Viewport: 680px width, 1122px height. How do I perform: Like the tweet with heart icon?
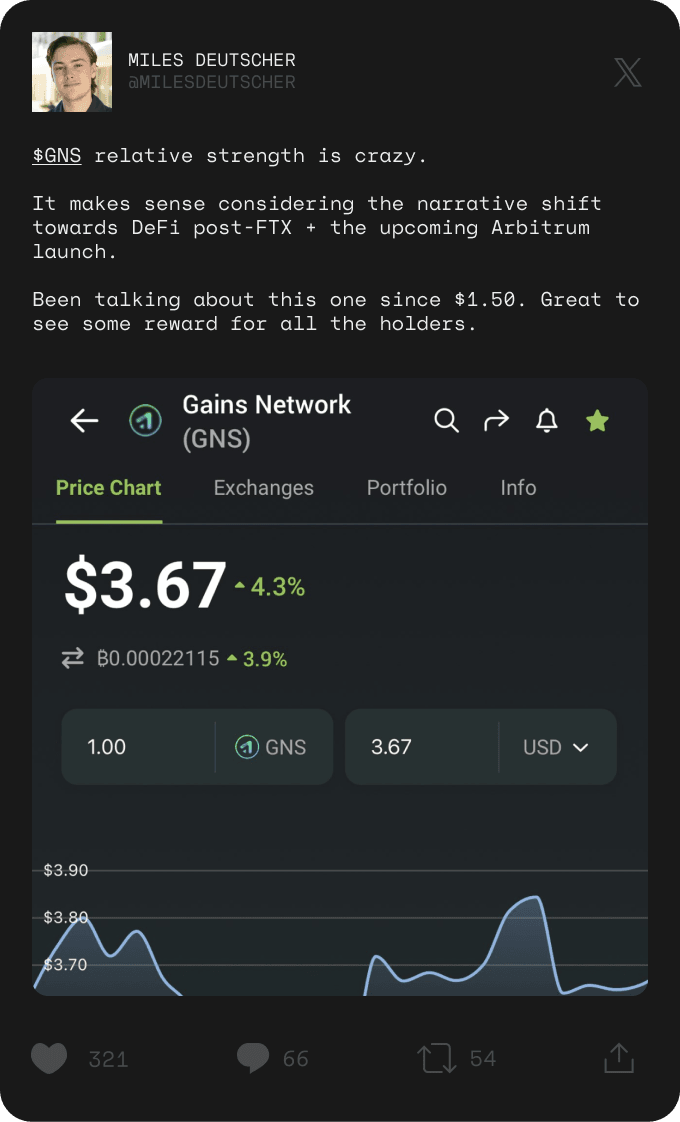coord(49,1058)
